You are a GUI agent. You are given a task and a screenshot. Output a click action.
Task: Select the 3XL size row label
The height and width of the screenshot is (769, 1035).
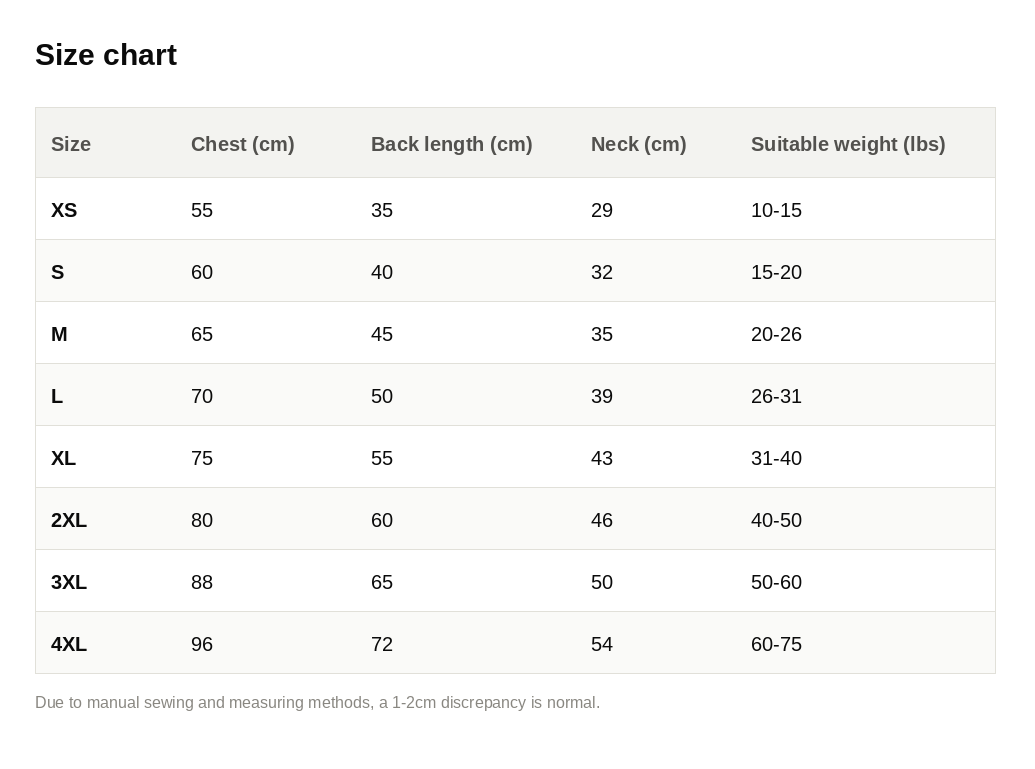pos(69,582)
